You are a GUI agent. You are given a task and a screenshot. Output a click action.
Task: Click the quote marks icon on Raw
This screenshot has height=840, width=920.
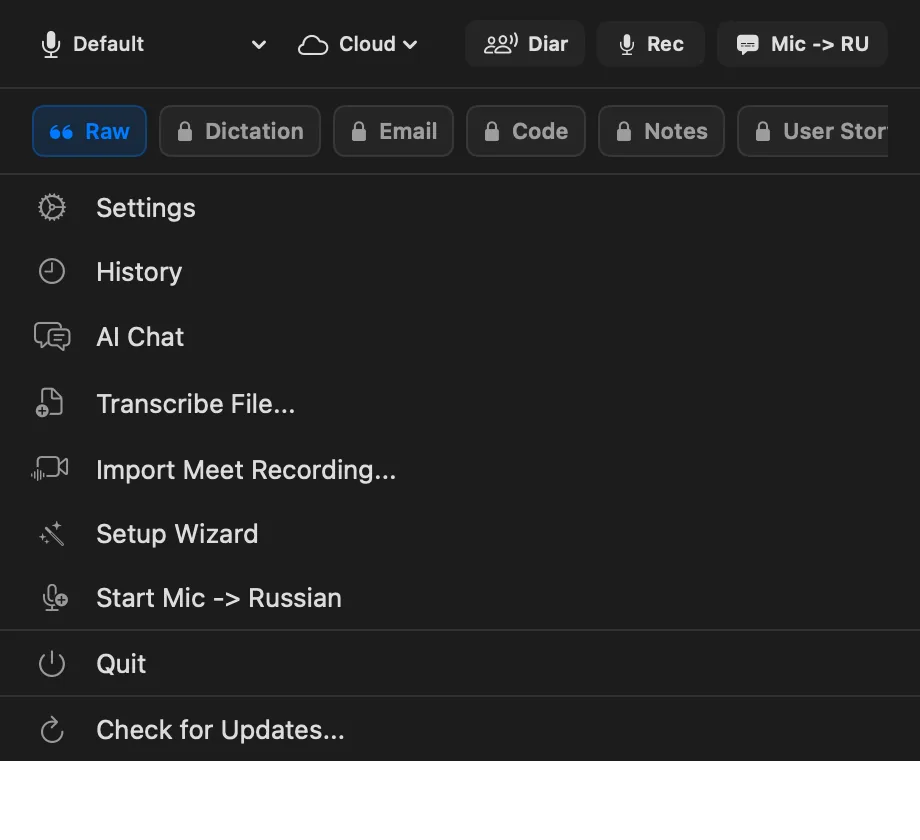(61, 133)
